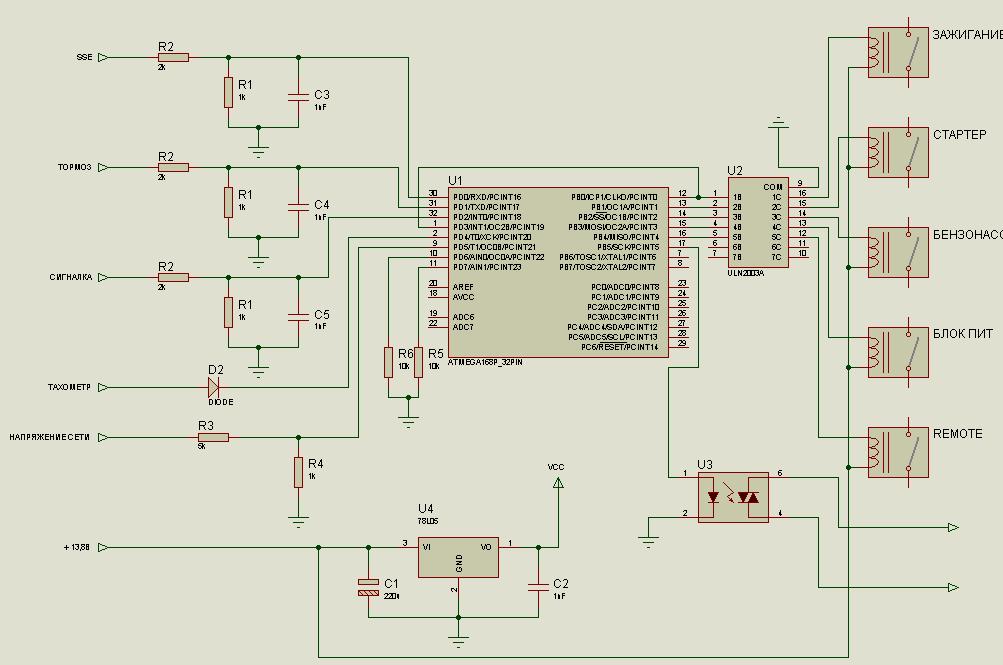Select the REMOTE relay symbol
The width and height of the screenshot is (1003, 665).
point(897,453)
